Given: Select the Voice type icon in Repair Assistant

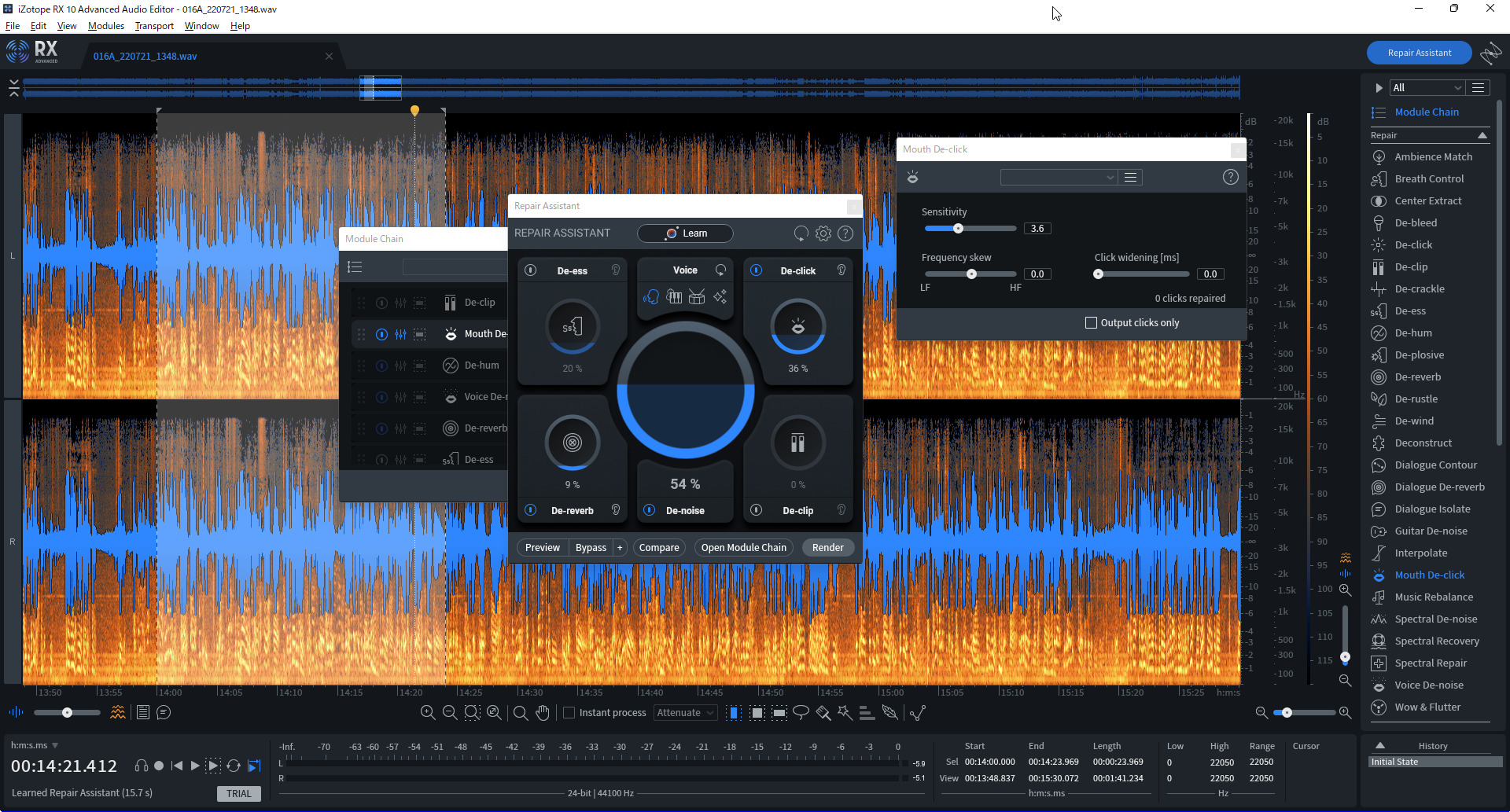Looking at the screenshot, I should point(651,297).
